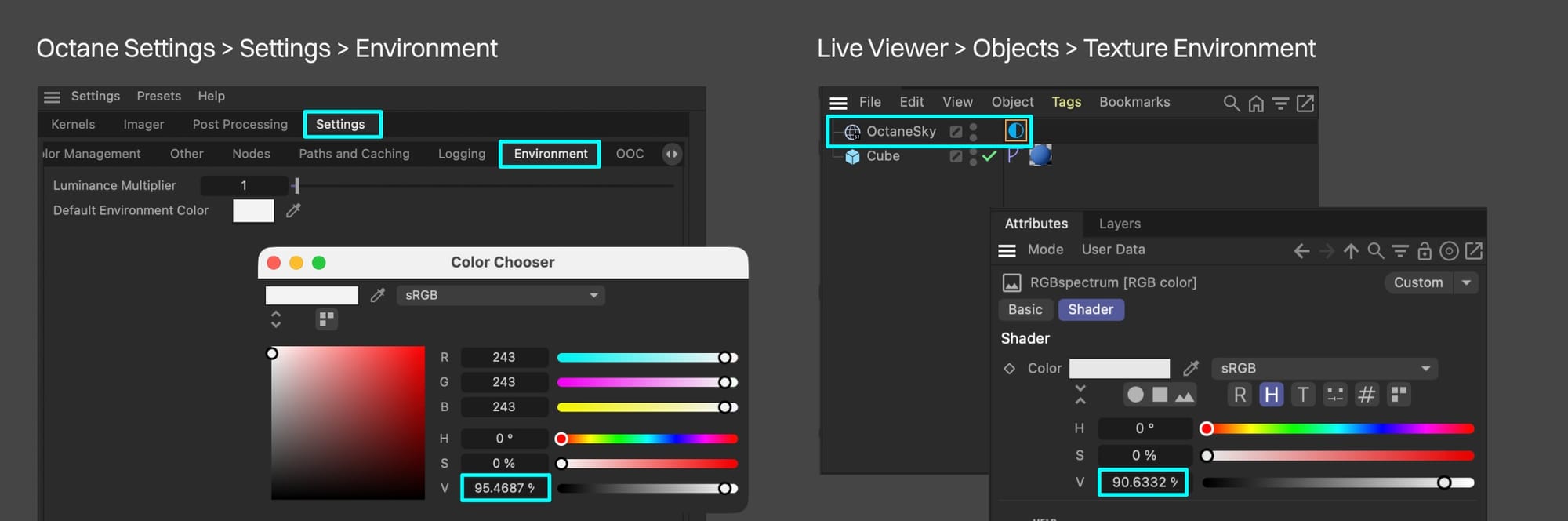
Task: Collapse the Shader color expander arrows
Action: pyautogui.click(x=1080, y=395)
